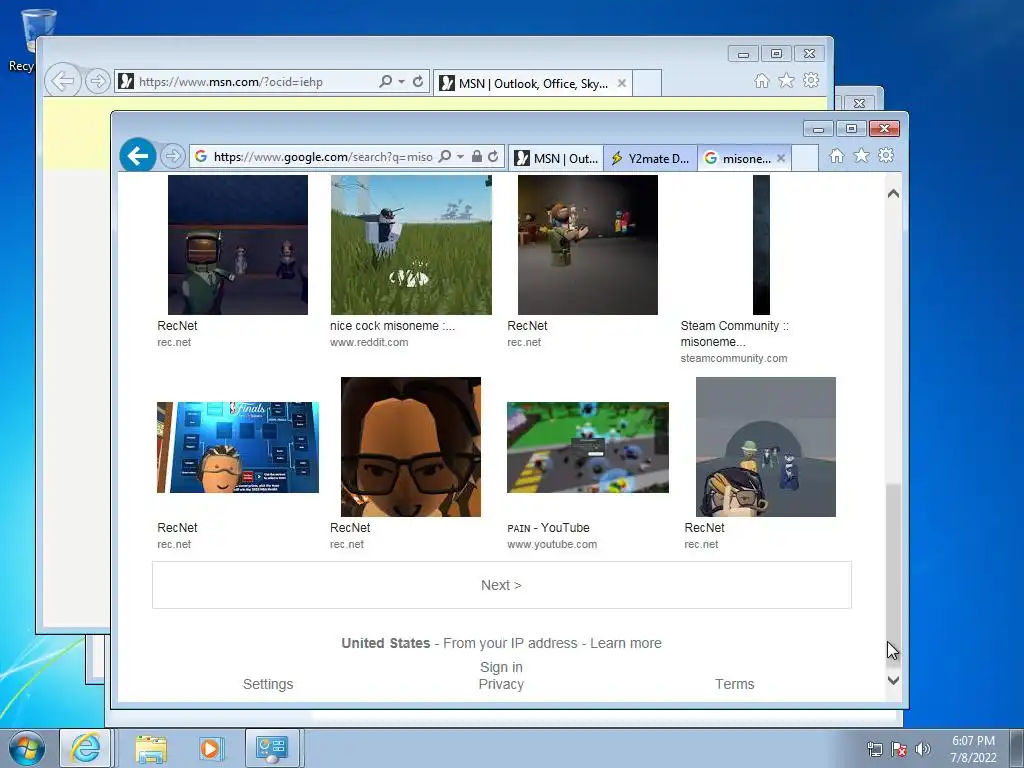Click the Next > button
1024x768 pixels.
coord(502,585)
